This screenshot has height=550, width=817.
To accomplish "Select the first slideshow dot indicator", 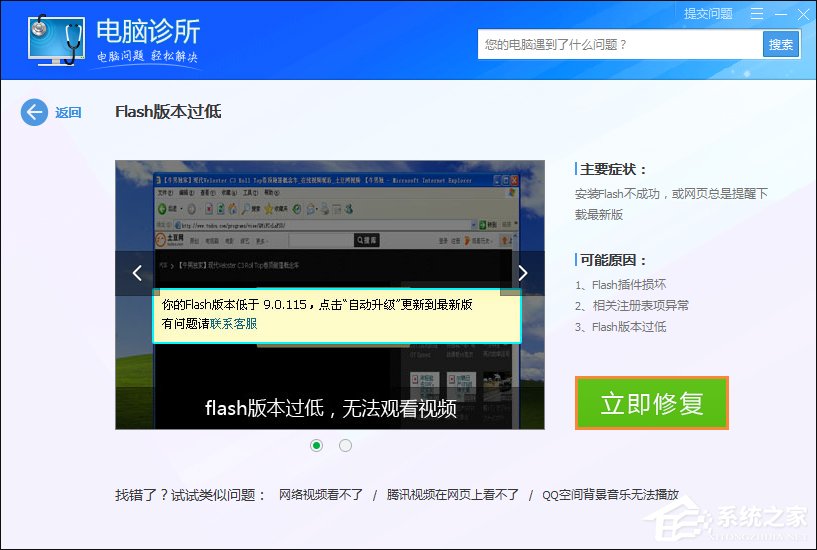I will [316, 445].
